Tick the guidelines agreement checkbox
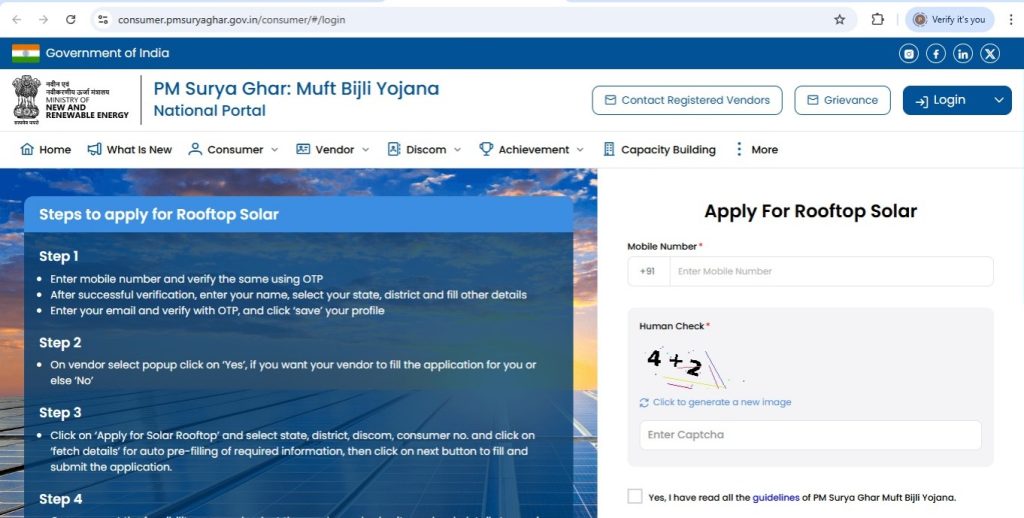 click(635, 496)
